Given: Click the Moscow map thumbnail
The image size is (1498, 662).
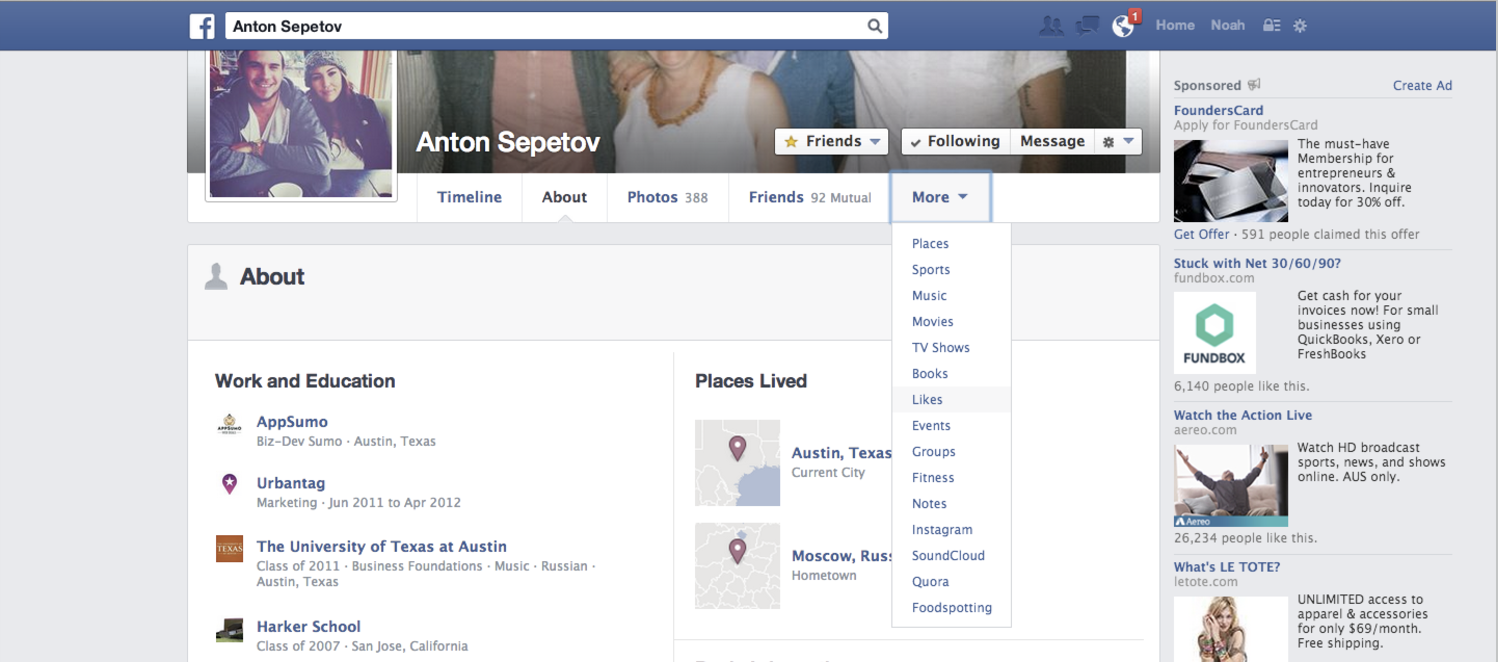Looking at the screenshot, I should pyautogui.click(x=737, y=566).
